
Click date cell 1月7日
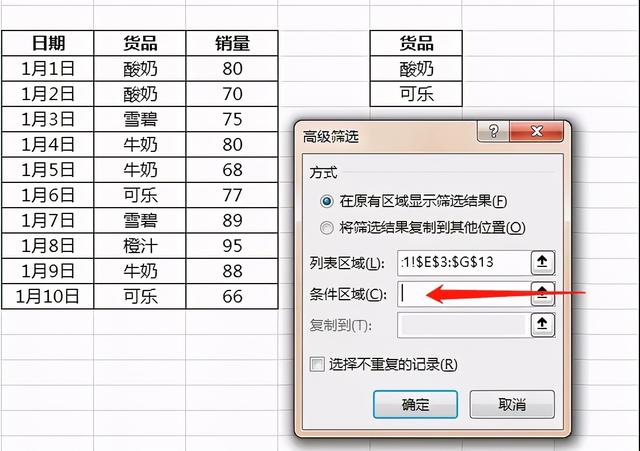tap(48, 220)
